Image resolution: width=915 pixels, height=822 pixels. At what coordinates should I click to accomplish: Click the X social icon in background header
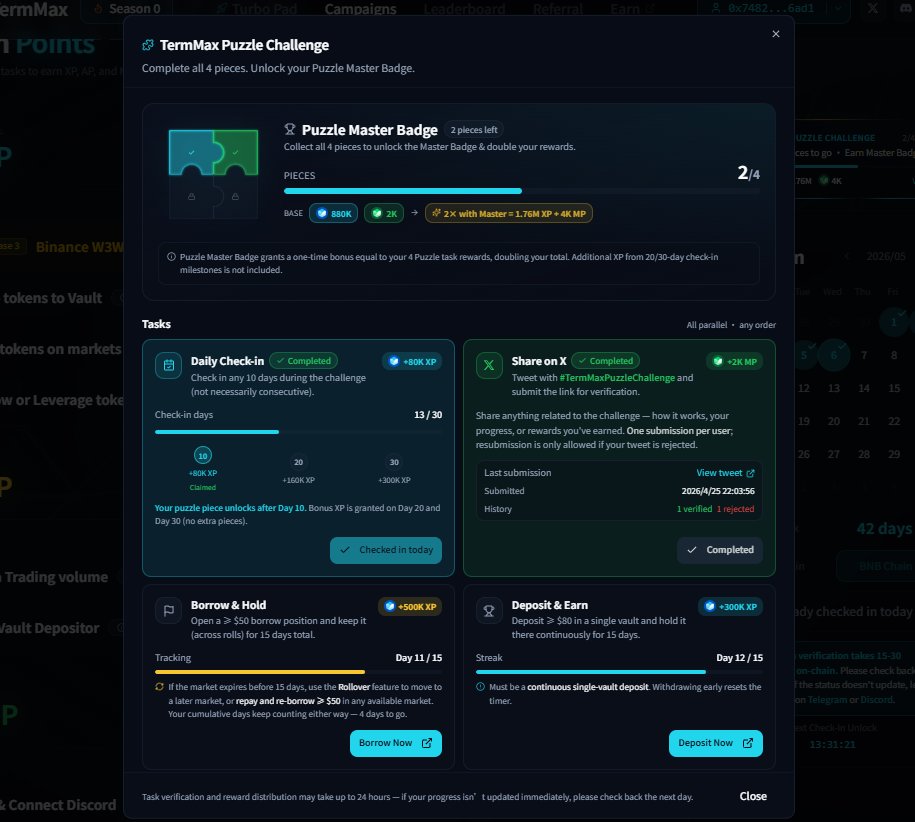coord(872,8)
